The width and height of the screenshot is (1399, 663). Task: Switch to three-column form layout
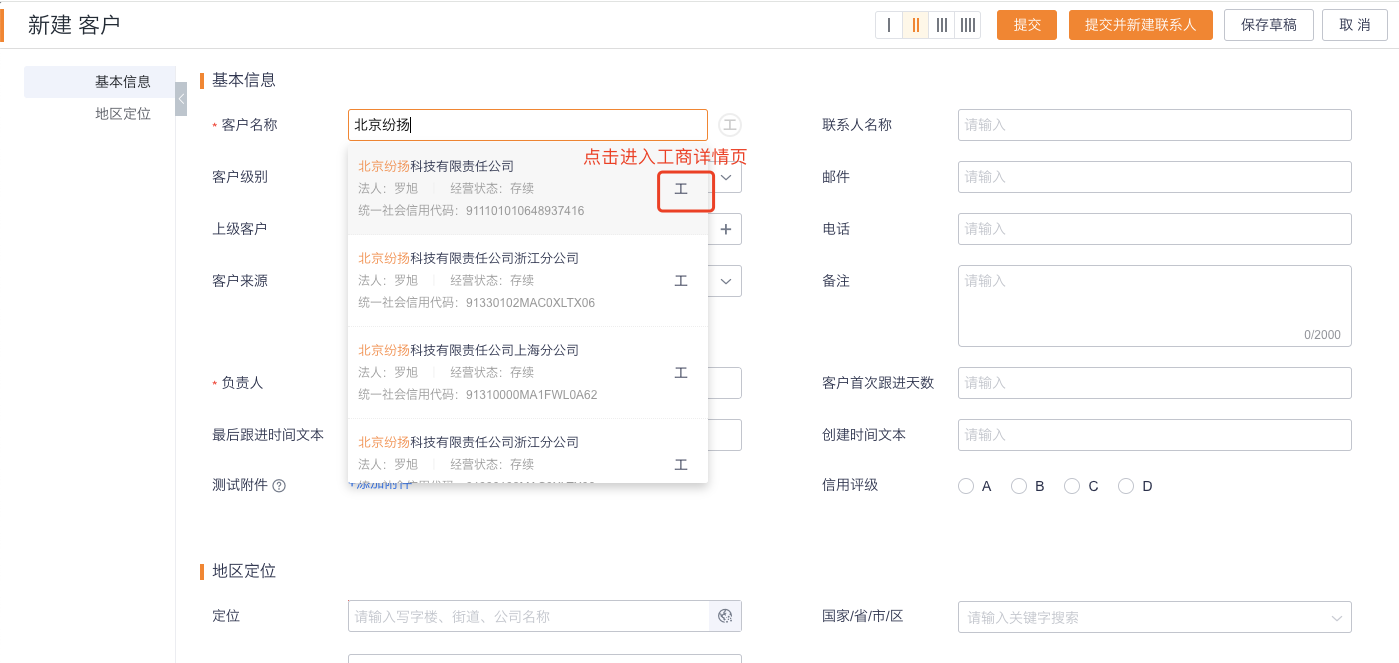(x=941, y=25)
